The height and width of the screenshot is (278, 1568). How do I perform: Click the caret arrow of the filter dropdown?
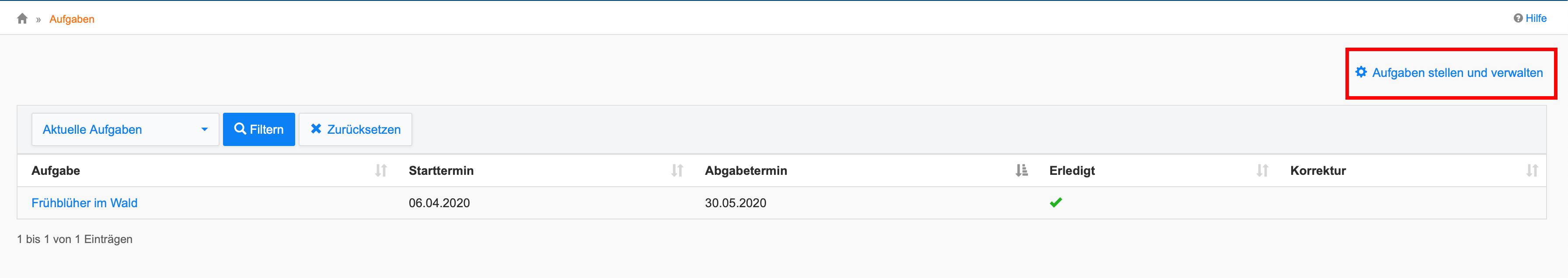pos(205,129)
